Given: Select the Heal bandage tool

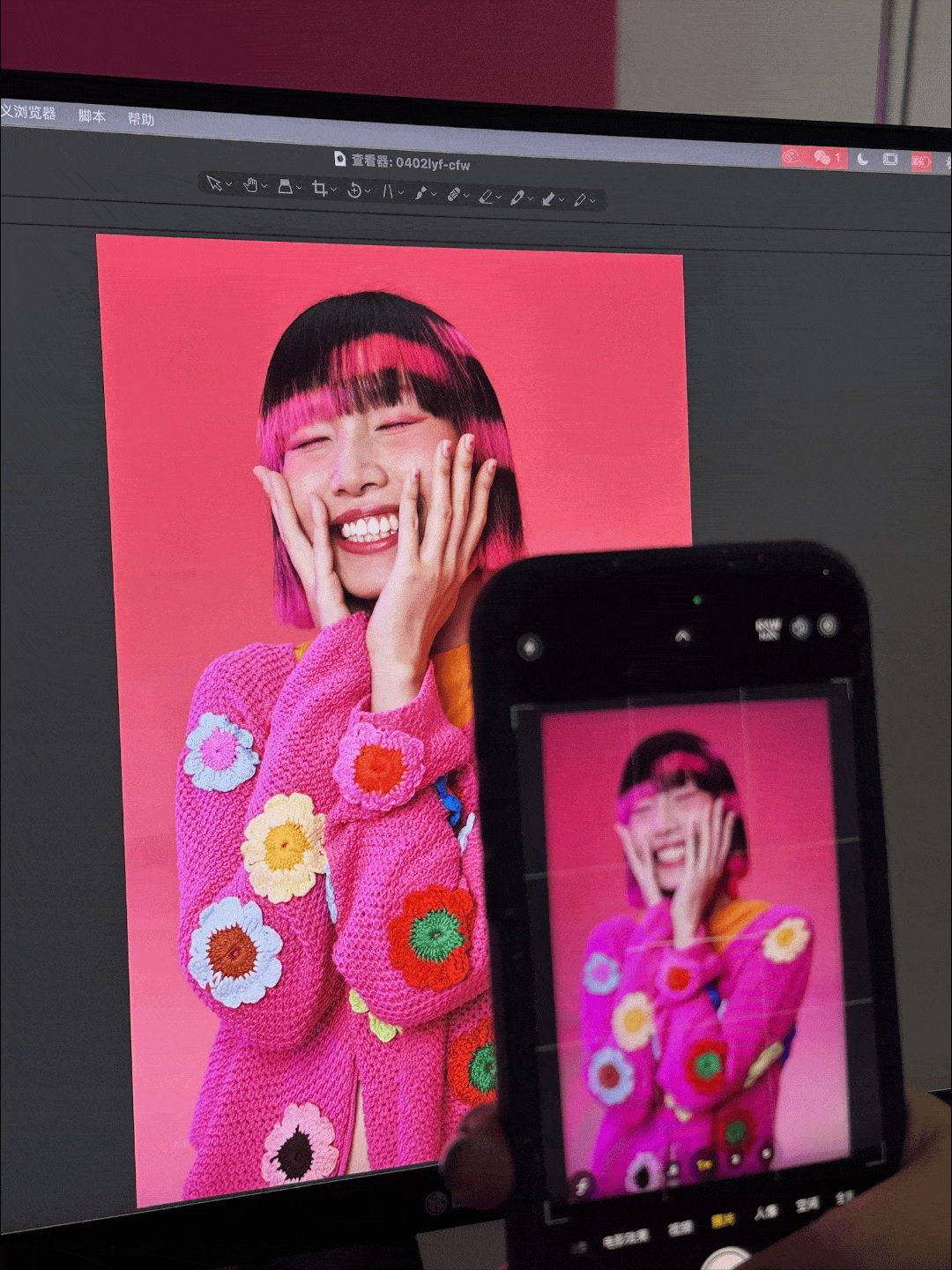Looking at the screenshot, I should 453,194.
